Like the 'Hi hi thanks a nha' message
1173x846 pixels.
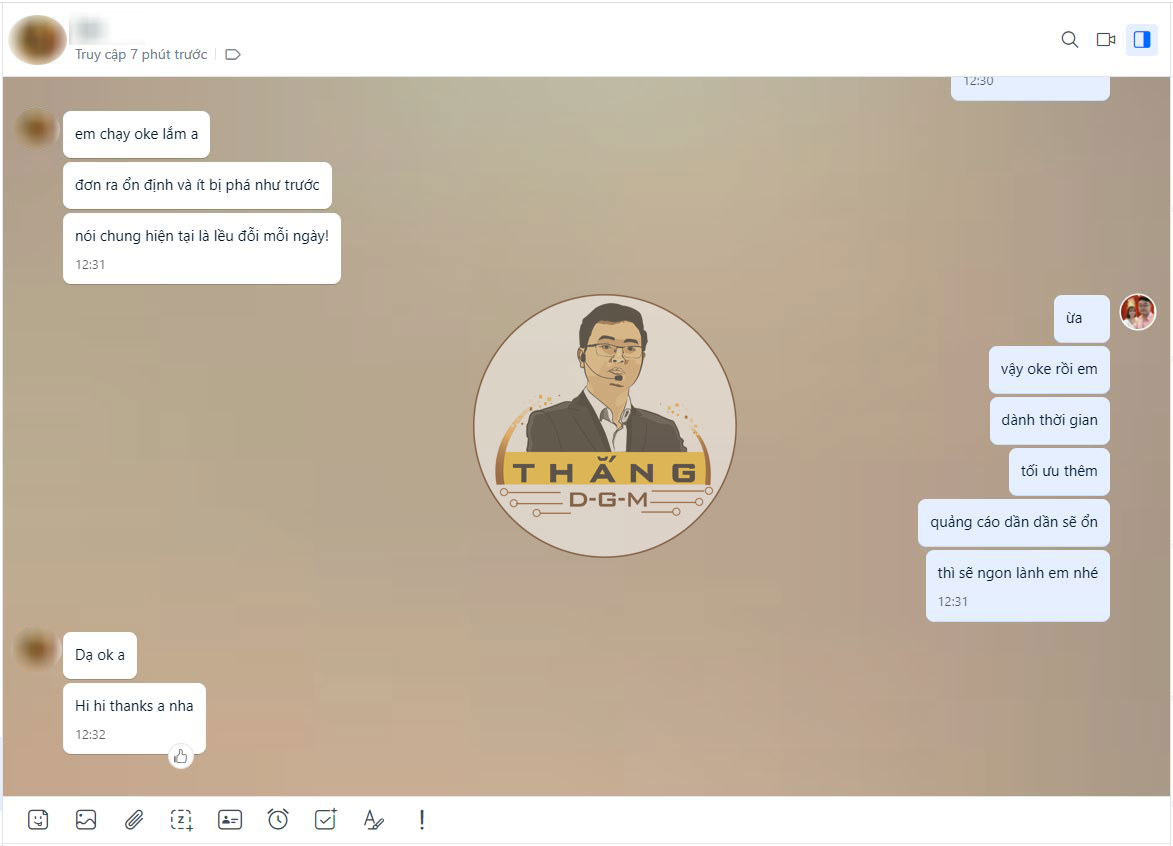pyautogui.click(x=180, y=757)
